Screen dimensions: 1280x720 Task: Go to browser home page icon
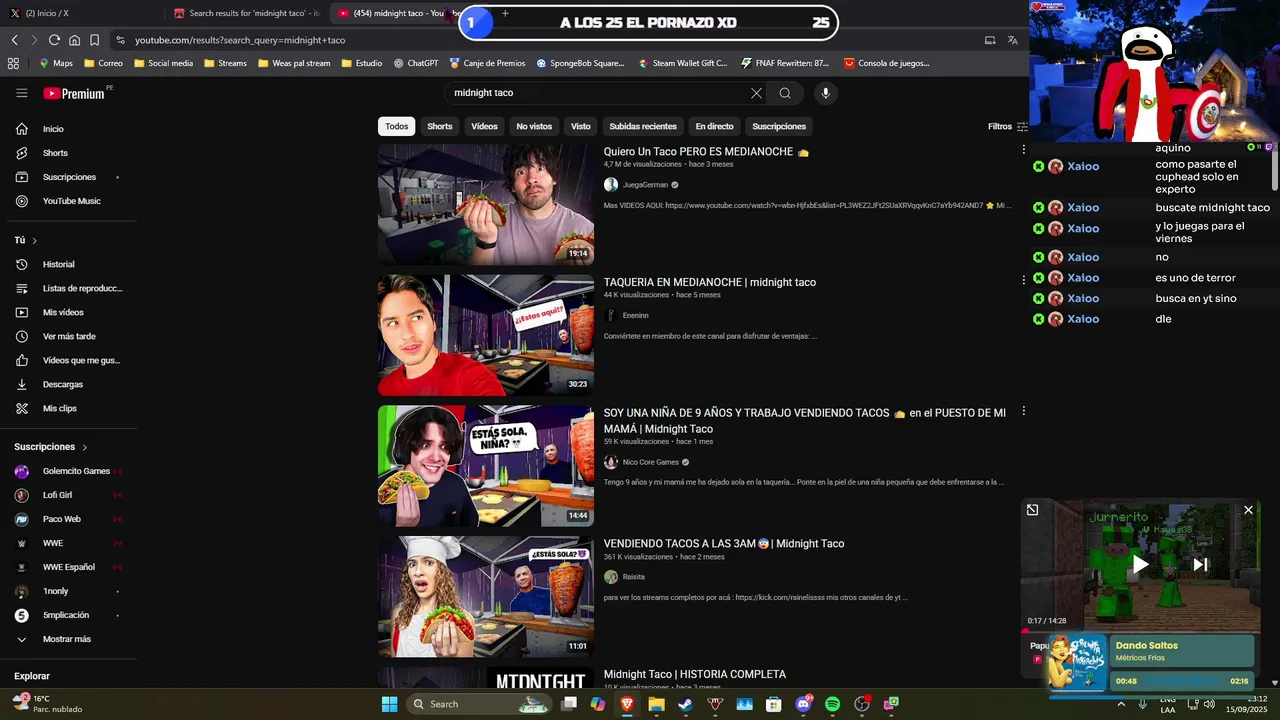[74, 40]
